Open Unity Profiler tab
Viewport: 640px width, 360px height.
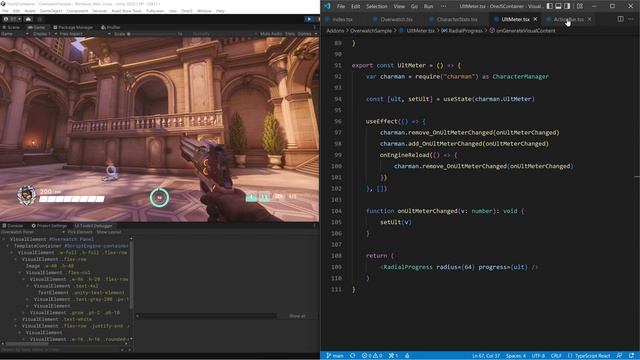(x=111, y=27)
